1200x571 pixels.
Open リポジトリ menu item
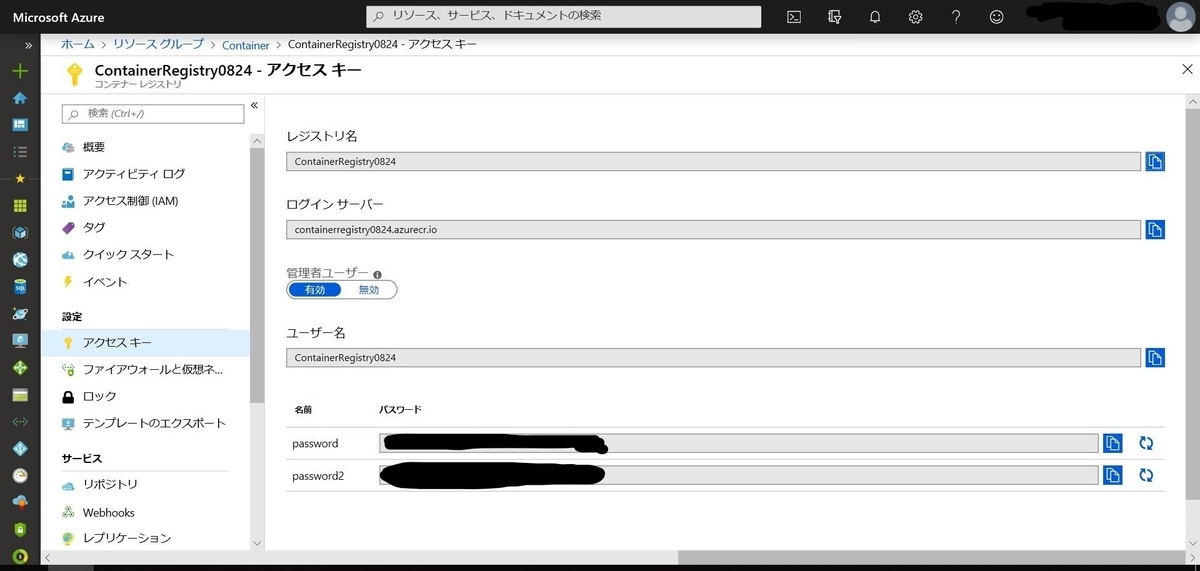coord(145,485)
